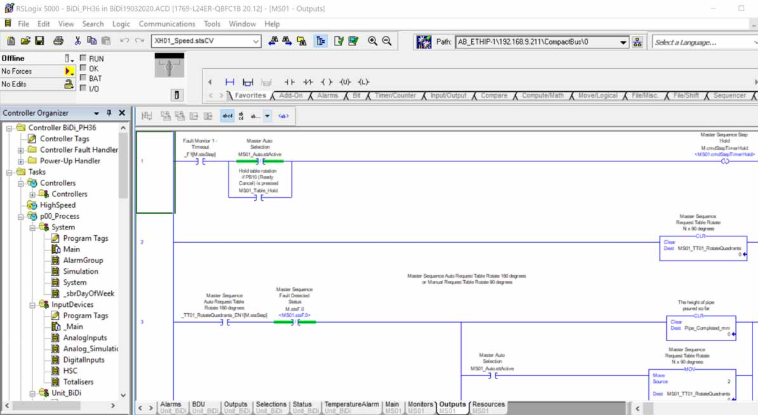Switch to the Resources MS01 routine tab
The image size is (758, 415).
point(488,407)
